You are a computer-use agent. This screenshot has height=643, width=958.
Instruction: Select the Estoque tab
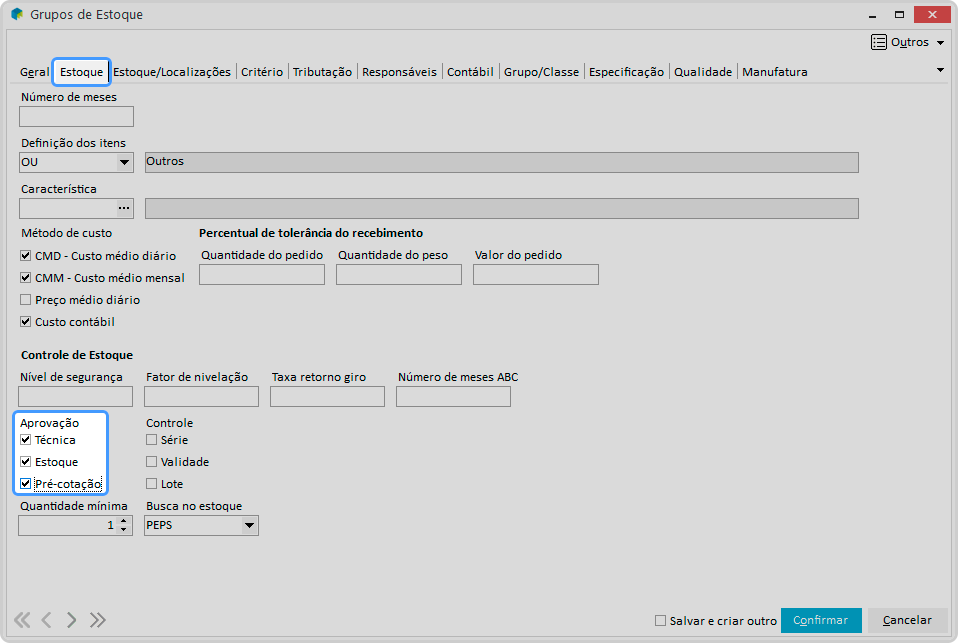[x=81, y=72]
